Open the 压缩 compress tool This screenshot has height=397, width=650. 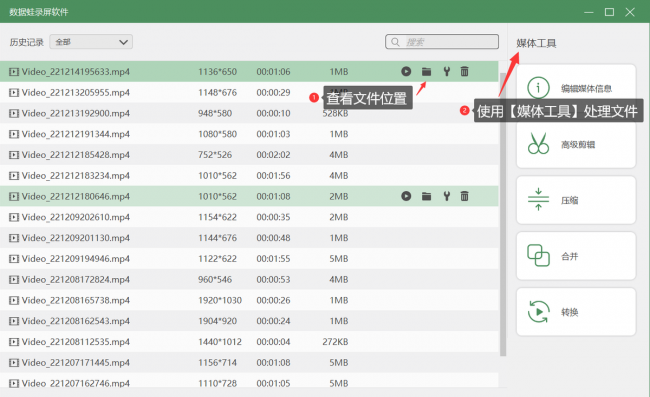576,200
